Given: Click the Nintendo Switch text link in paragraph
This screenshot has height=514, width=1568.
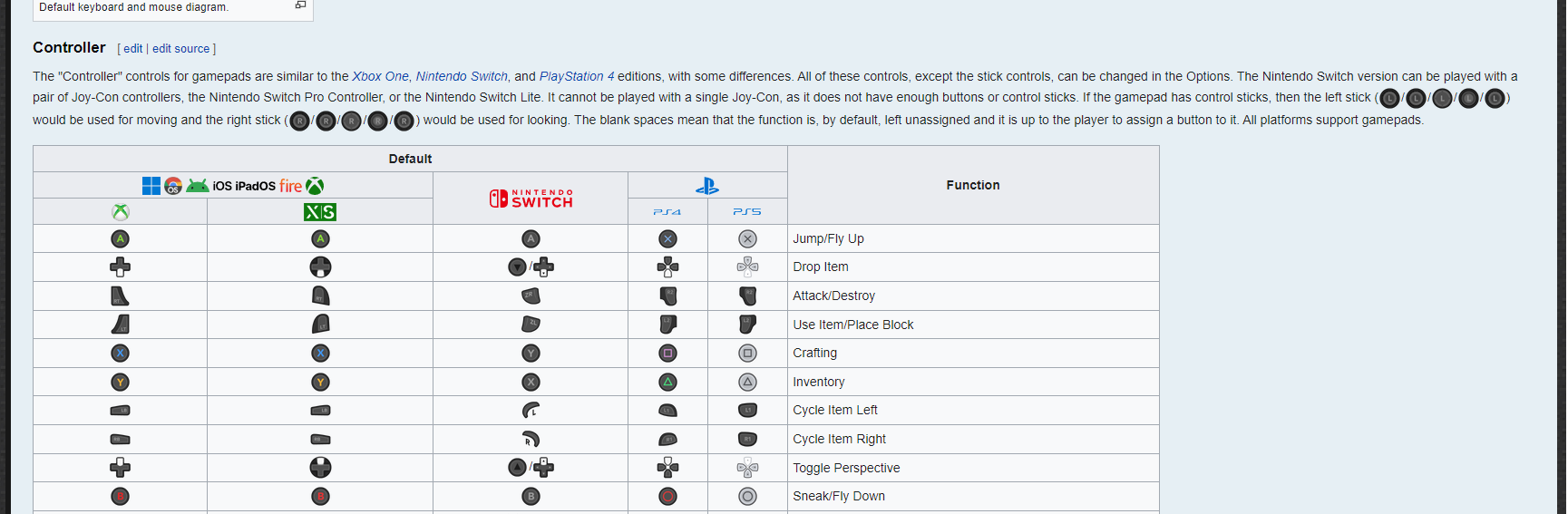Looking at the screenshot, I should pos(462,77).
